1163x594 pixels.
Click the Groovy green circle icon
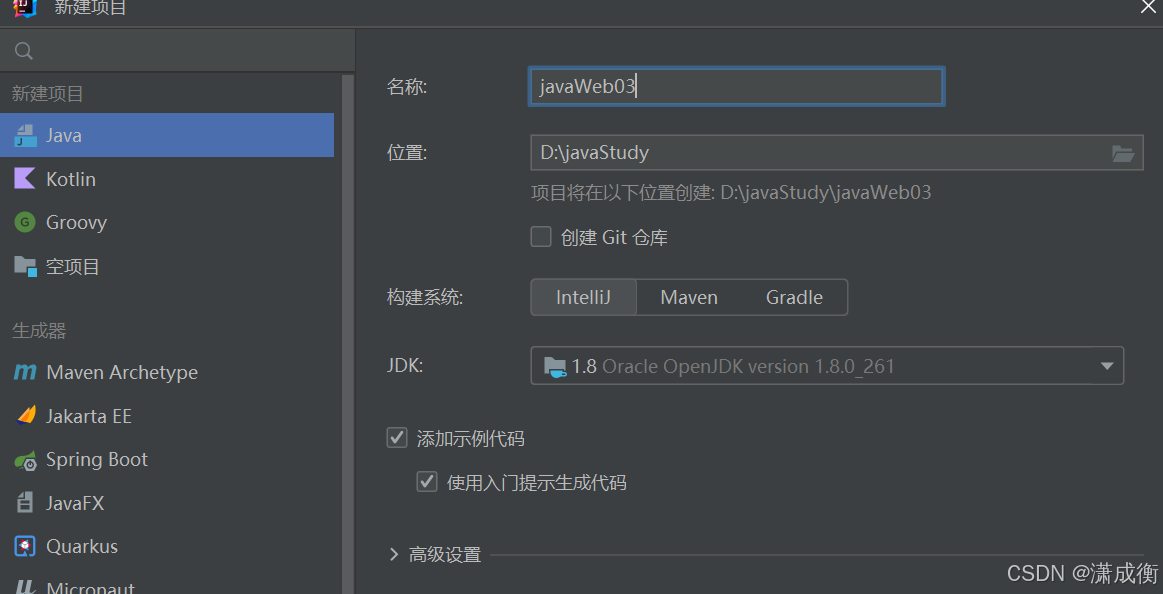[24, 222]
